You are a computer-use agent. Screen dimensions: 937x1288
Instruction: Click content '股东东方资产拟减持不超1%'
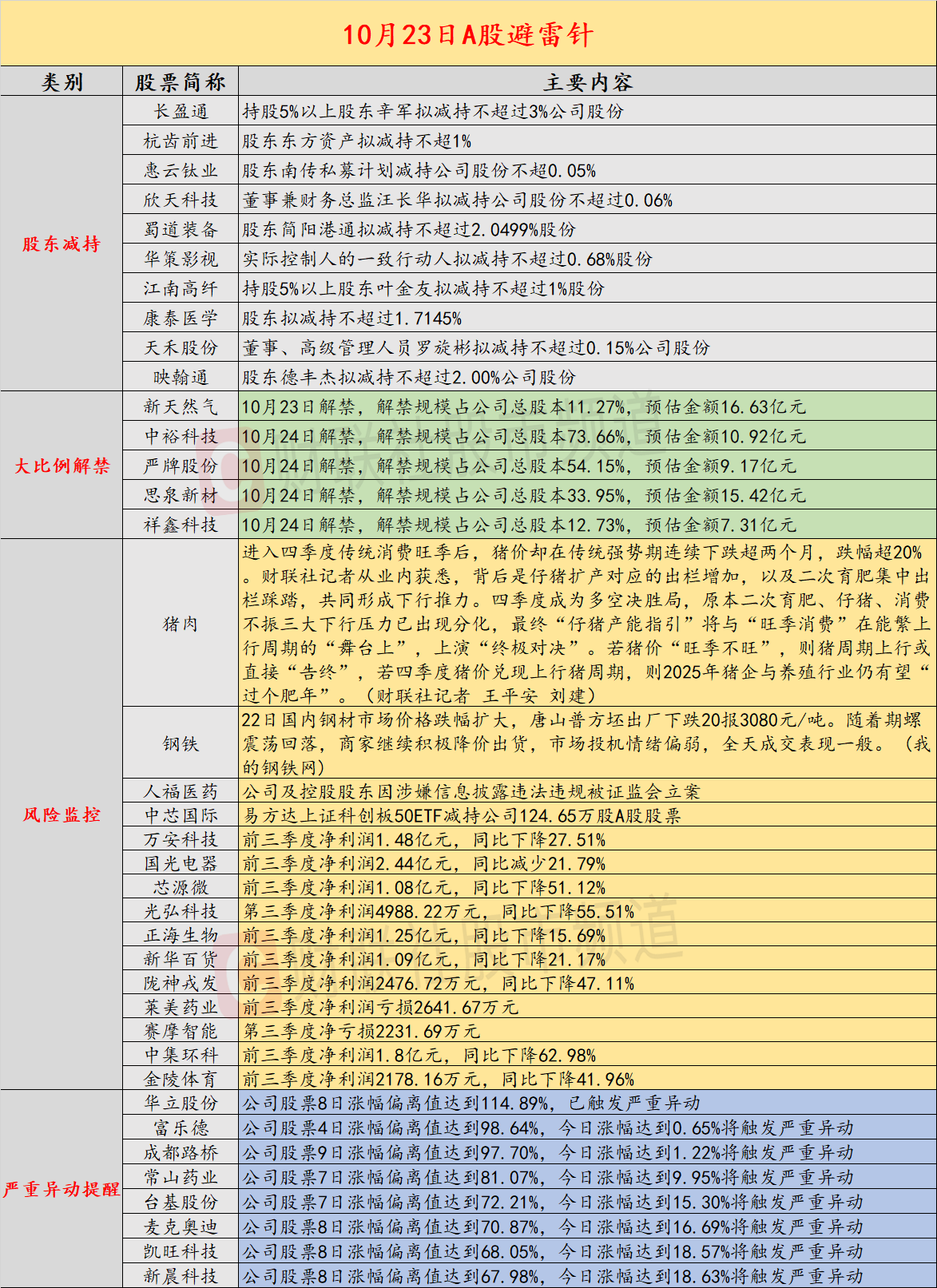[x=357, y=141]
